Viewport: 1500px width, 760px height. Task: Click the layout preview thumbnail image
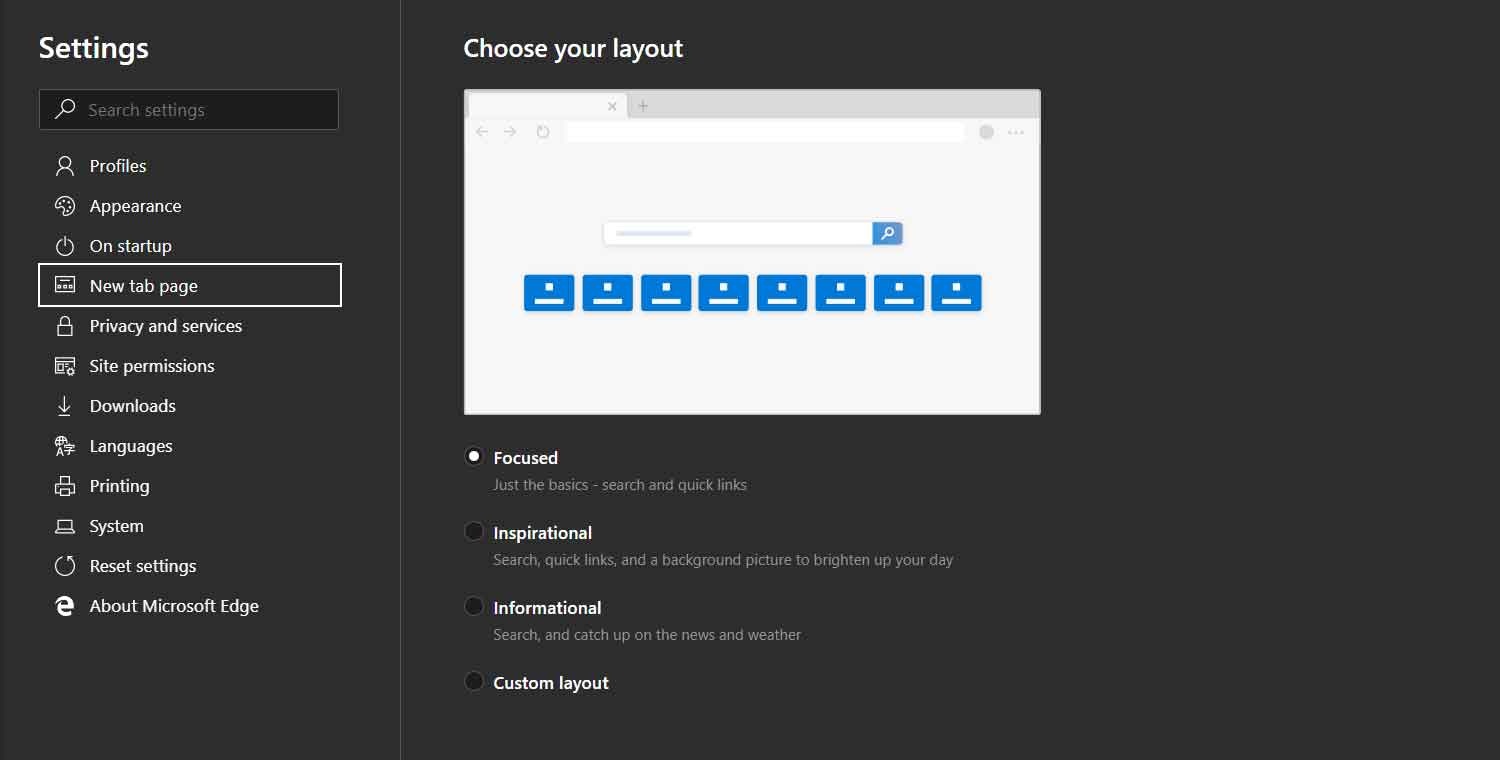752,252
